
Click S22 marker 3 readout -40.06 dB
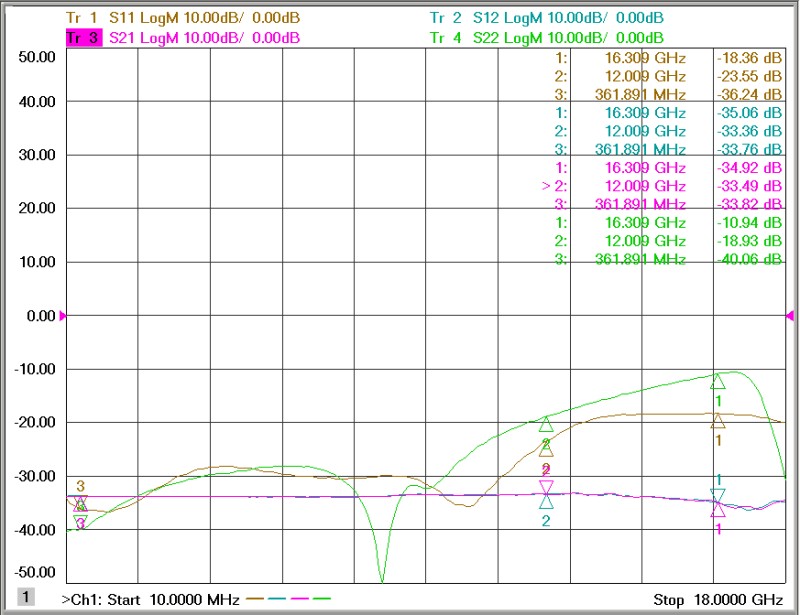[x=748, y=259]
